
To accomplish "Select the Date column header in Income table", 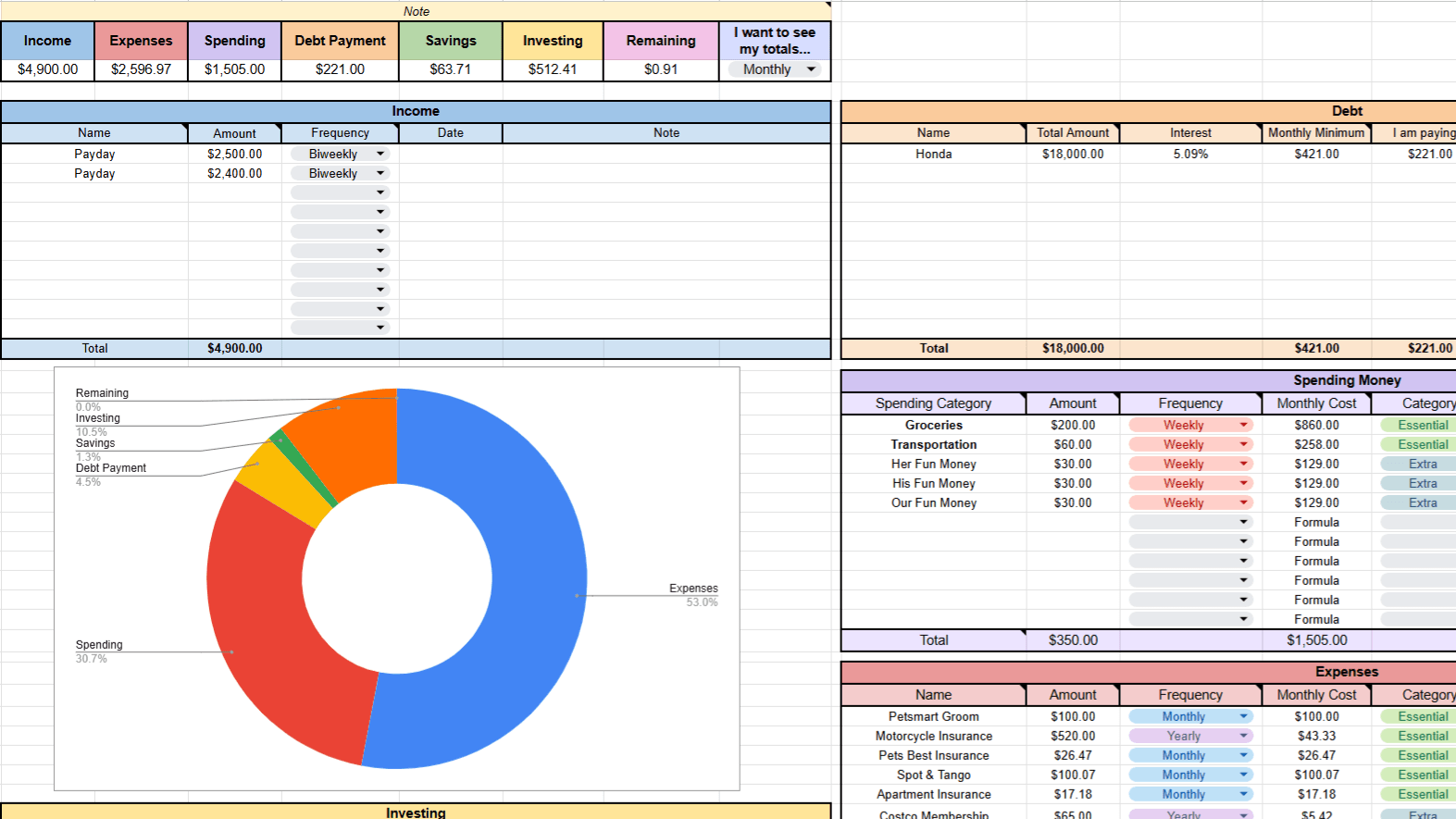I will 451,133.
